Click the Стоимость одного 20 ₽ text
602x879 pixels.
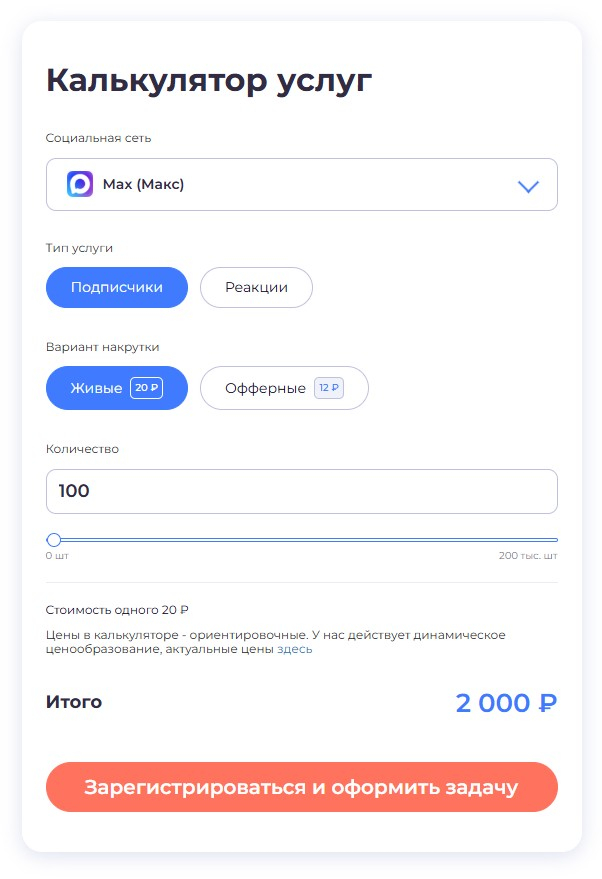pyautogui.click(x=117, y=609)
